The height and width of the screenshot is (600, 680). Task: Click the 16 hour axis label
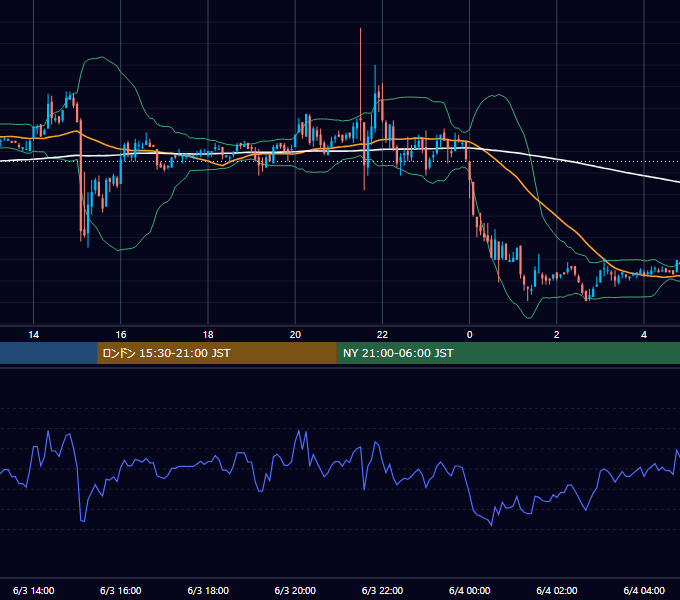121,335
